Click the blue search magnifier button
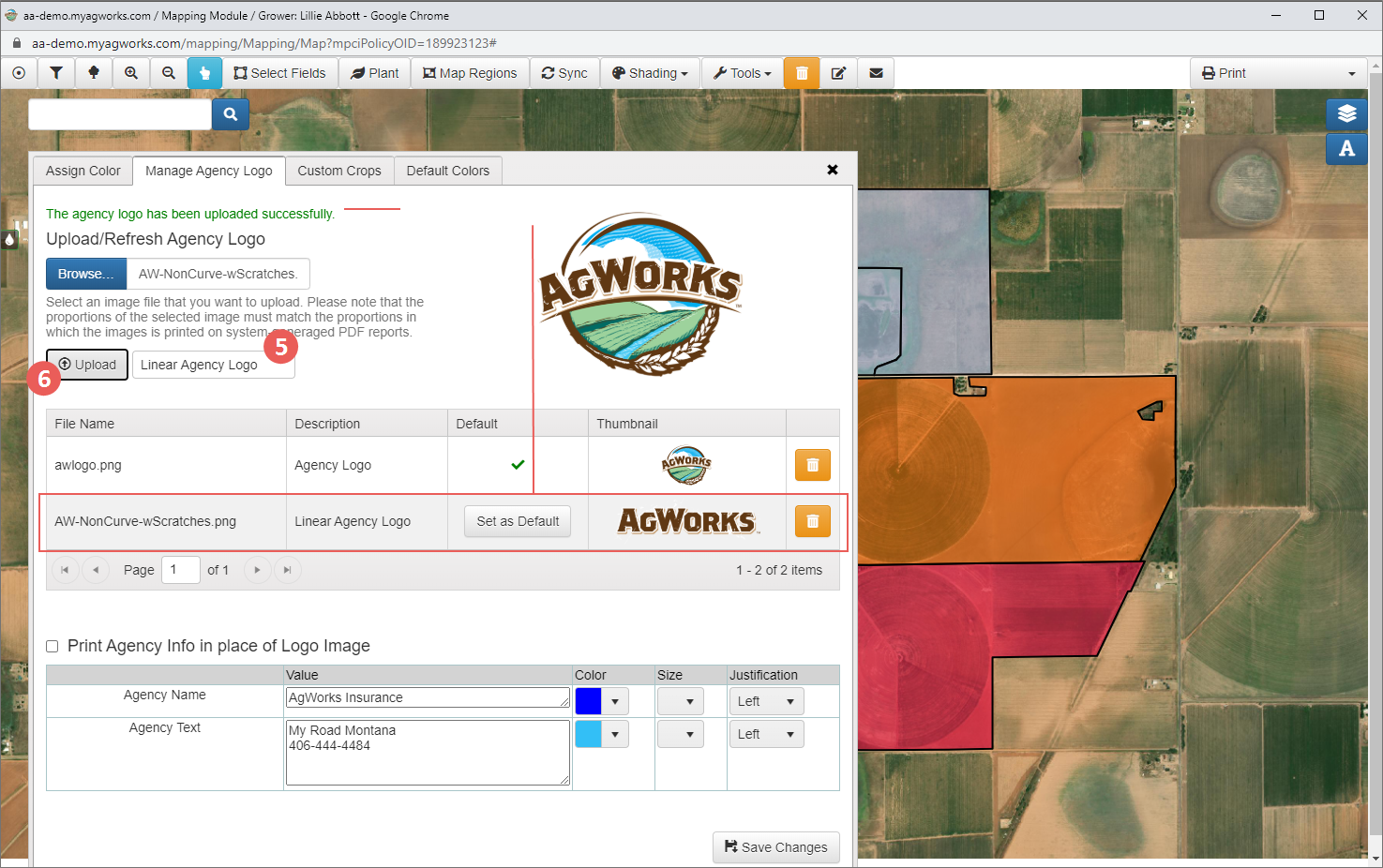Screen dimensions: 1383x868 pos(231,114)
